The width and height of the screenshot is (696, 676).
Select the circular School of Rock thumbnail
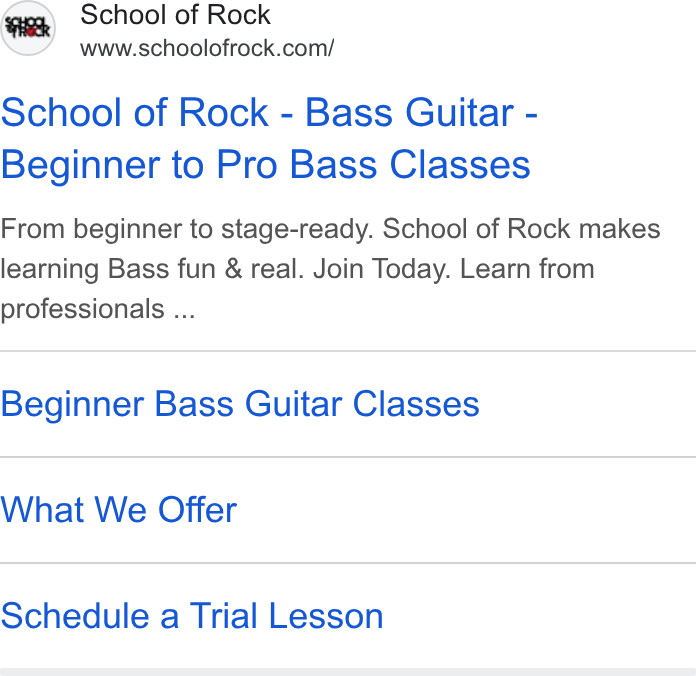coord(28,28)
